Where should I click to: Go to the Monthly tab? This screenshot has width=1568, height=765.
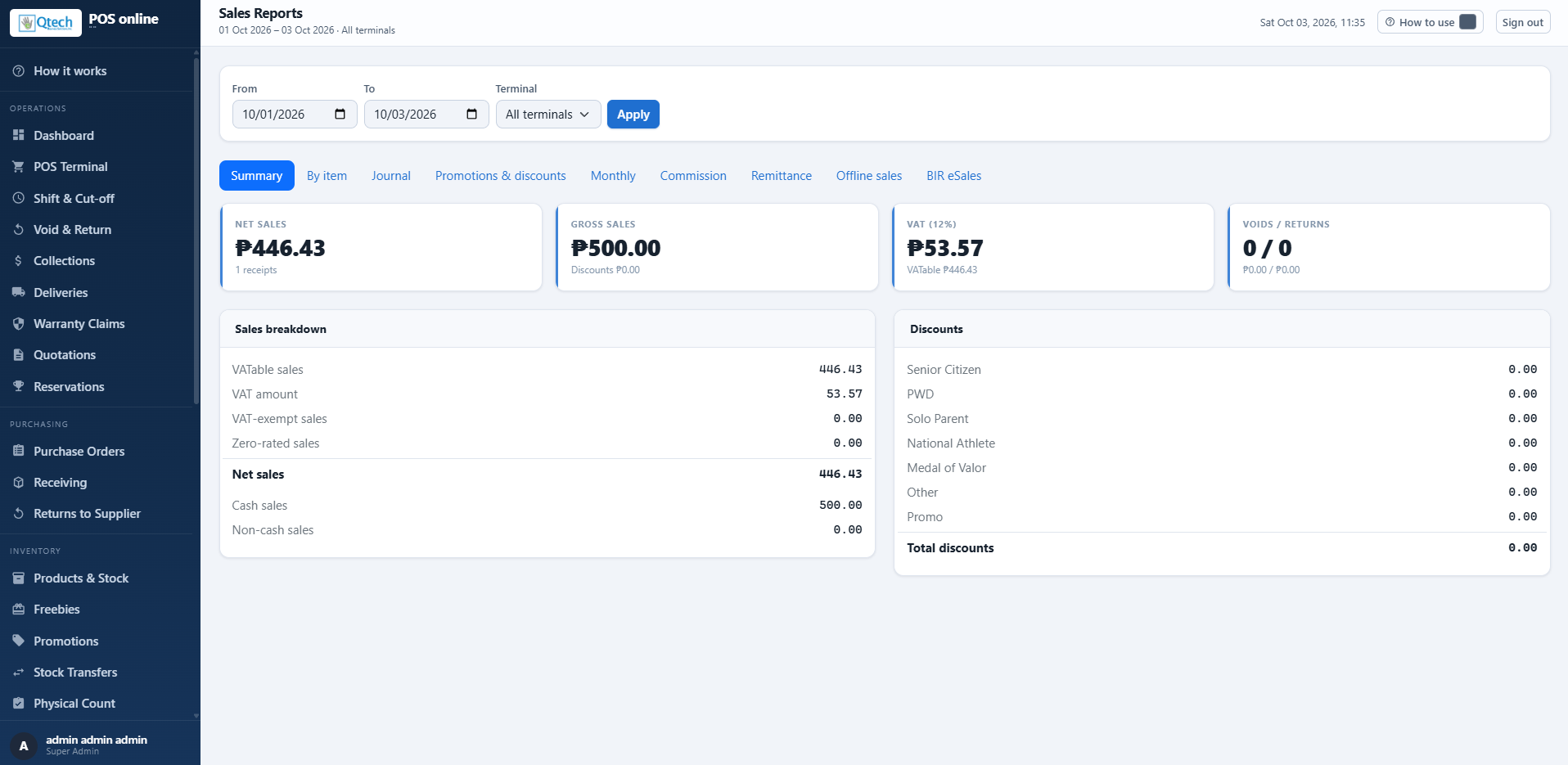(613, 176)
